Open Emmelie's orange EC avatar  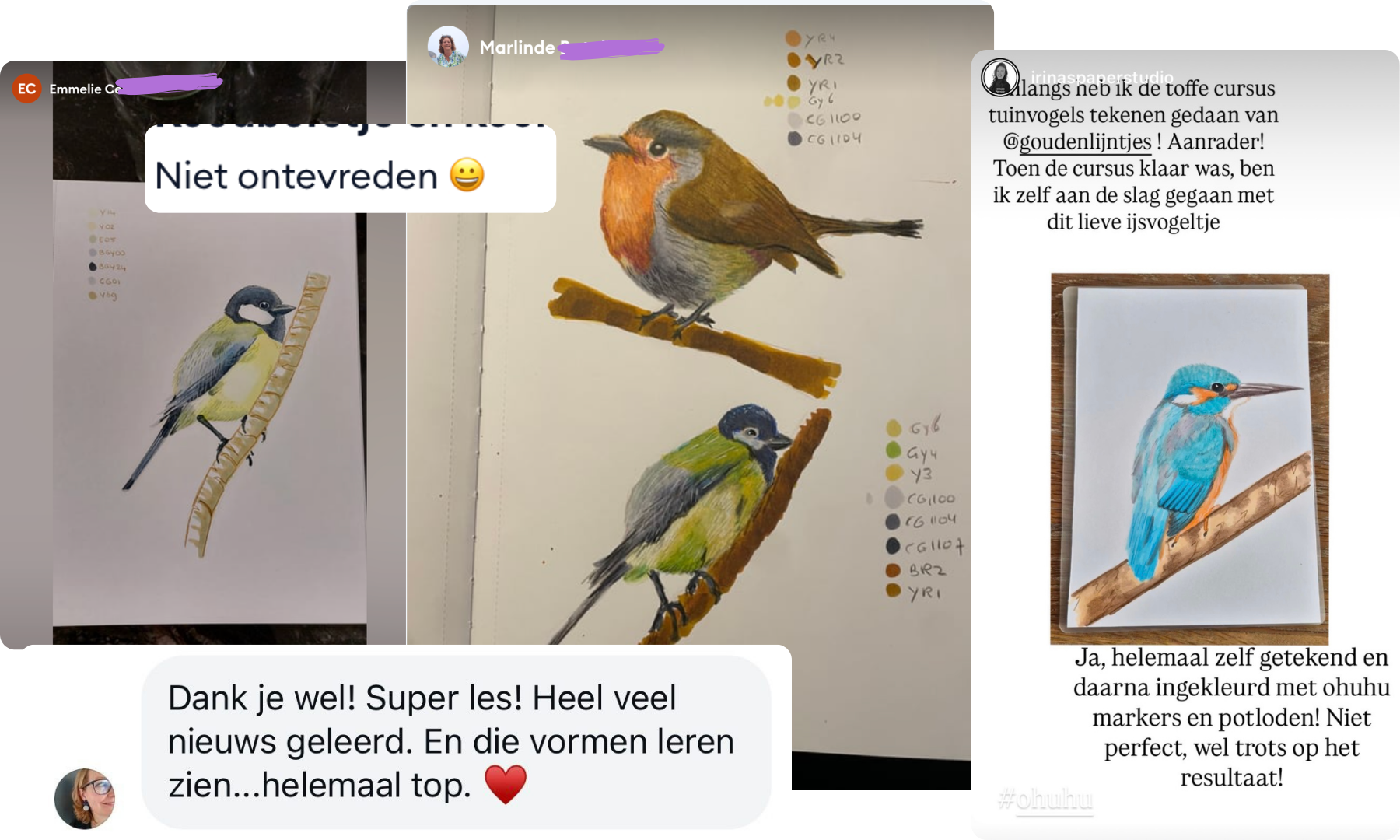coord(26,89)
